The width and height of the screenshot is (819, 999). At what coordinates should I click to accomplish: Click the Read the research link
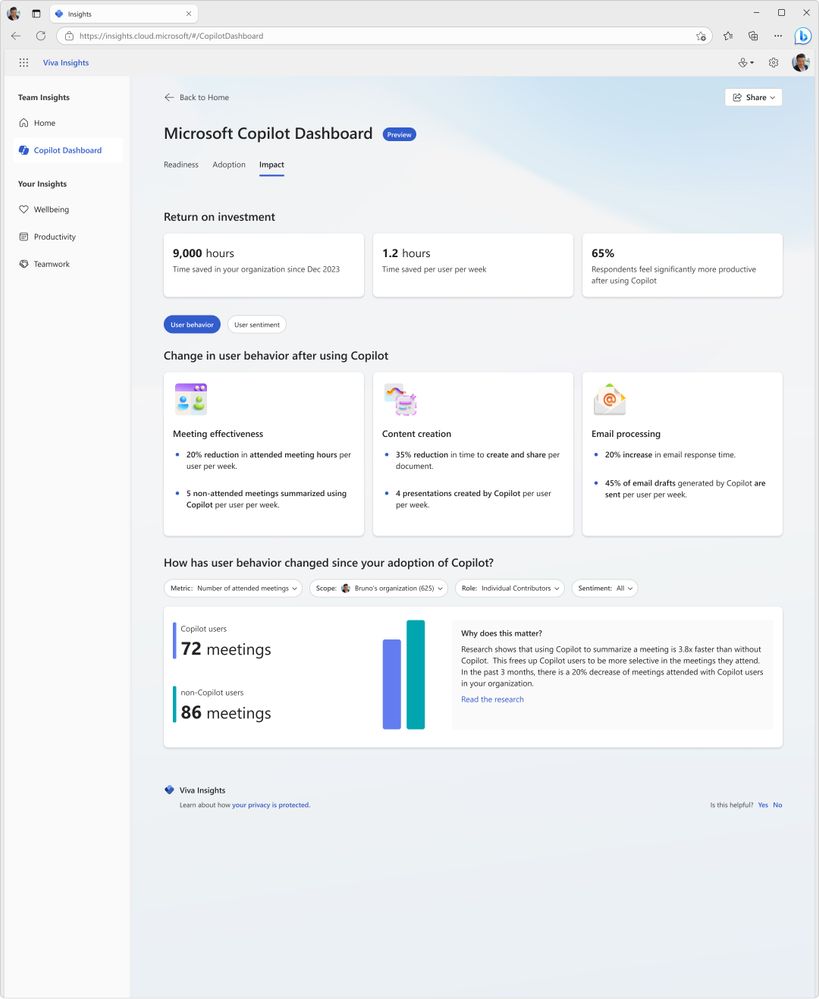coord(493,700)
